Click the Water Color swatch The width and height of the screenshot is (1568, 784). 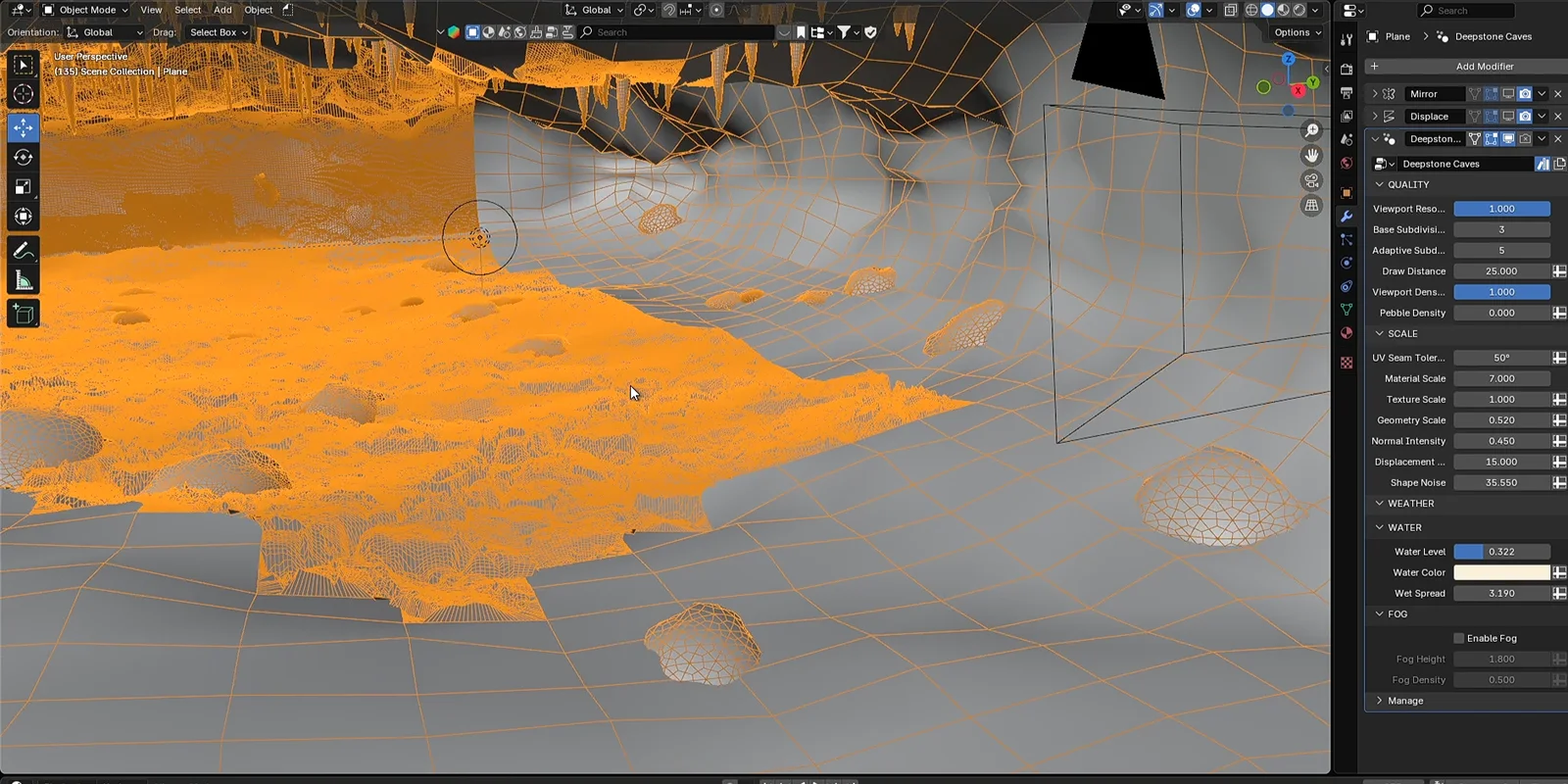point(1500,572)
